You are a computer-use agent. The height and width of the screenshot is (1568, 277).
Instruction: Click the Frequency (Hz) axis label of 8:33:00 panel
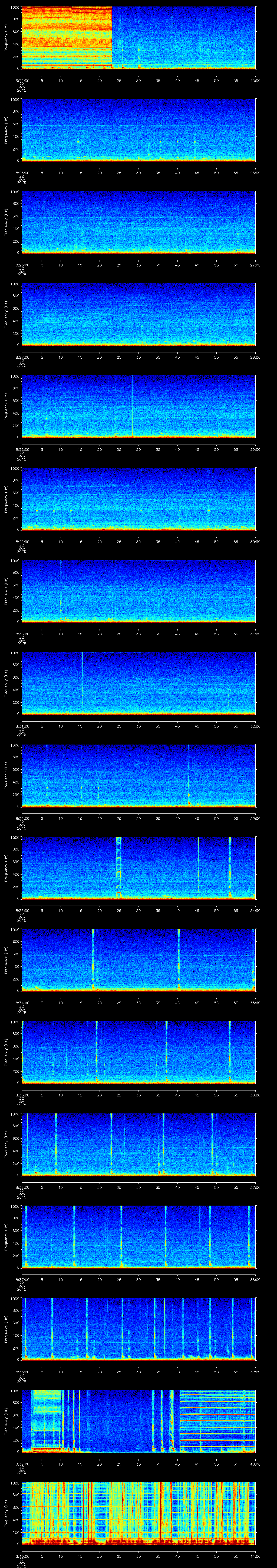[x=6, y=868]
